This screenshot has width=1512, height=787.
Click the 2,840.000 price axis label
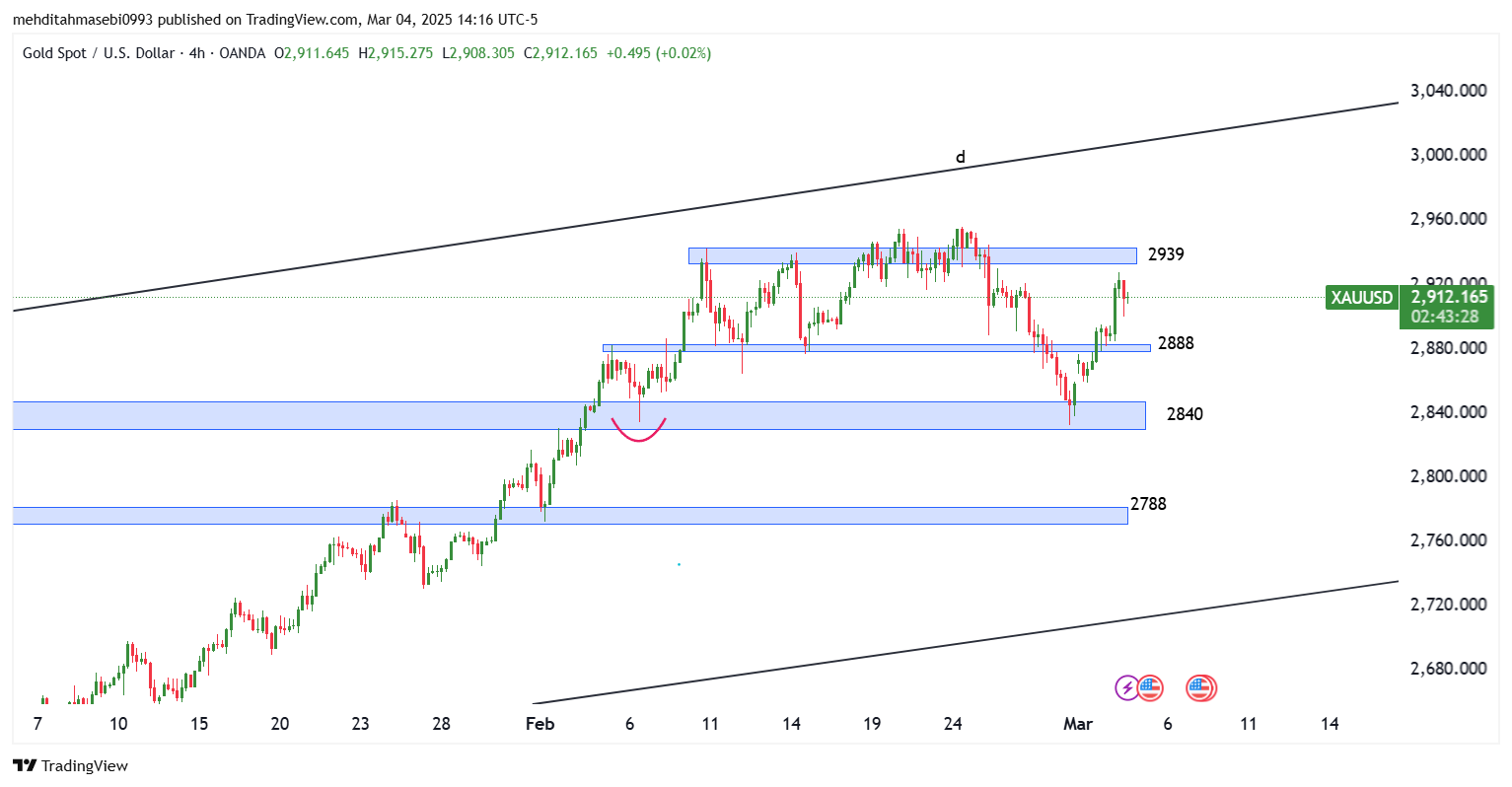[x=1449, y=412]
